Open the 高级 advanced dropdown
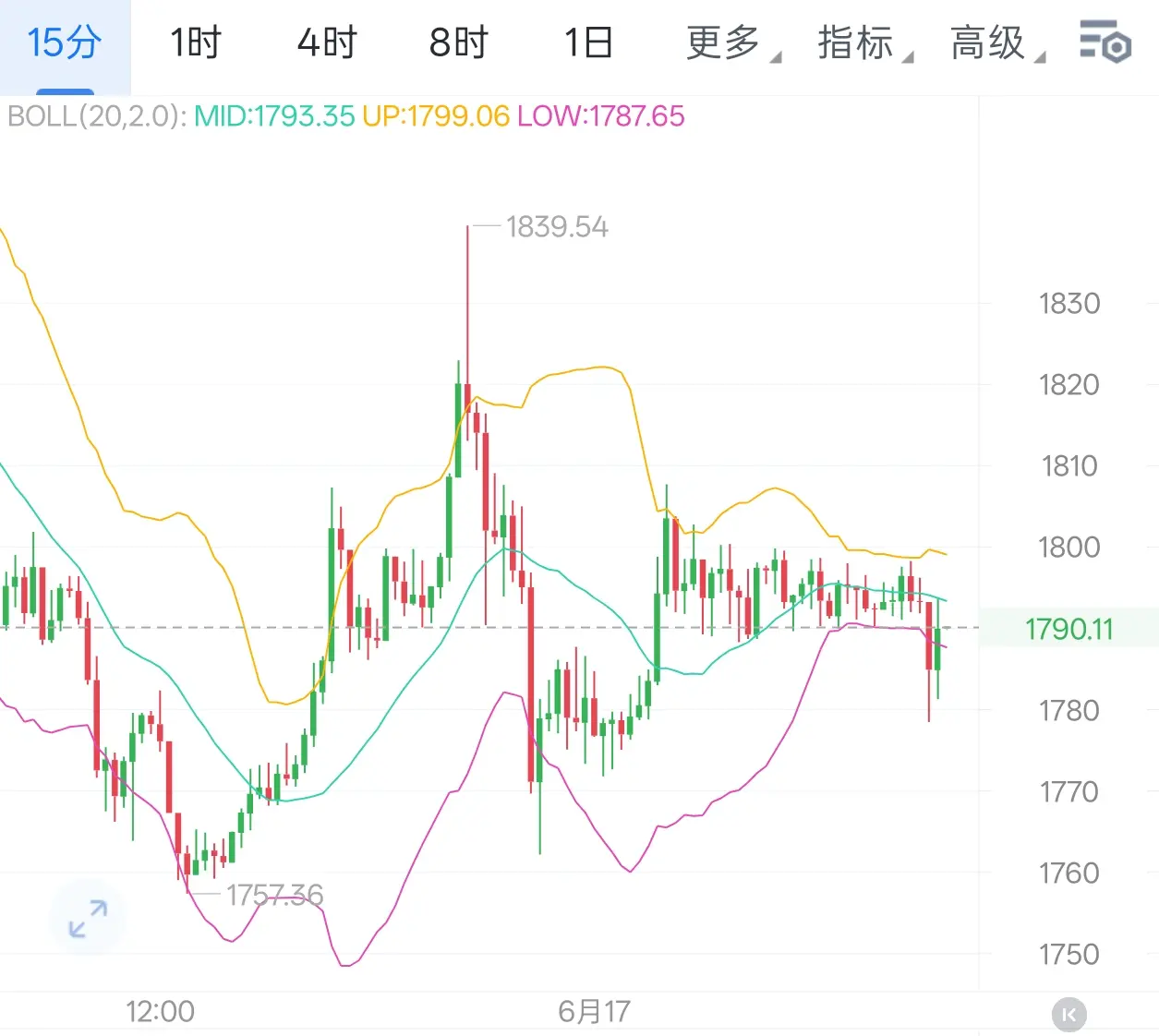Screen dimensions: 1159x1036 tap(997, 42)
